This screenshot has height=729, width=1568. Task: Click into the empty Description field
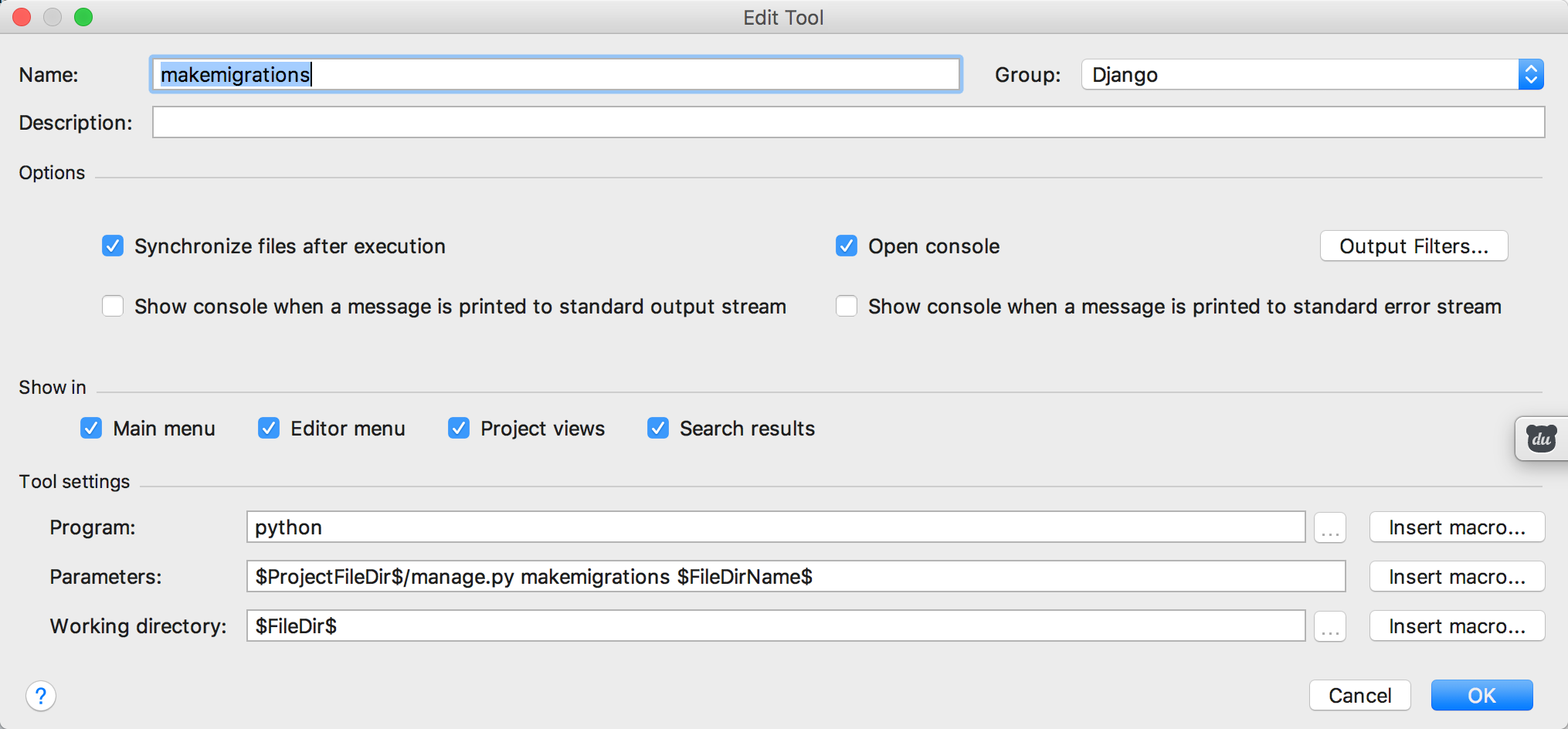[x=848, y=123]
